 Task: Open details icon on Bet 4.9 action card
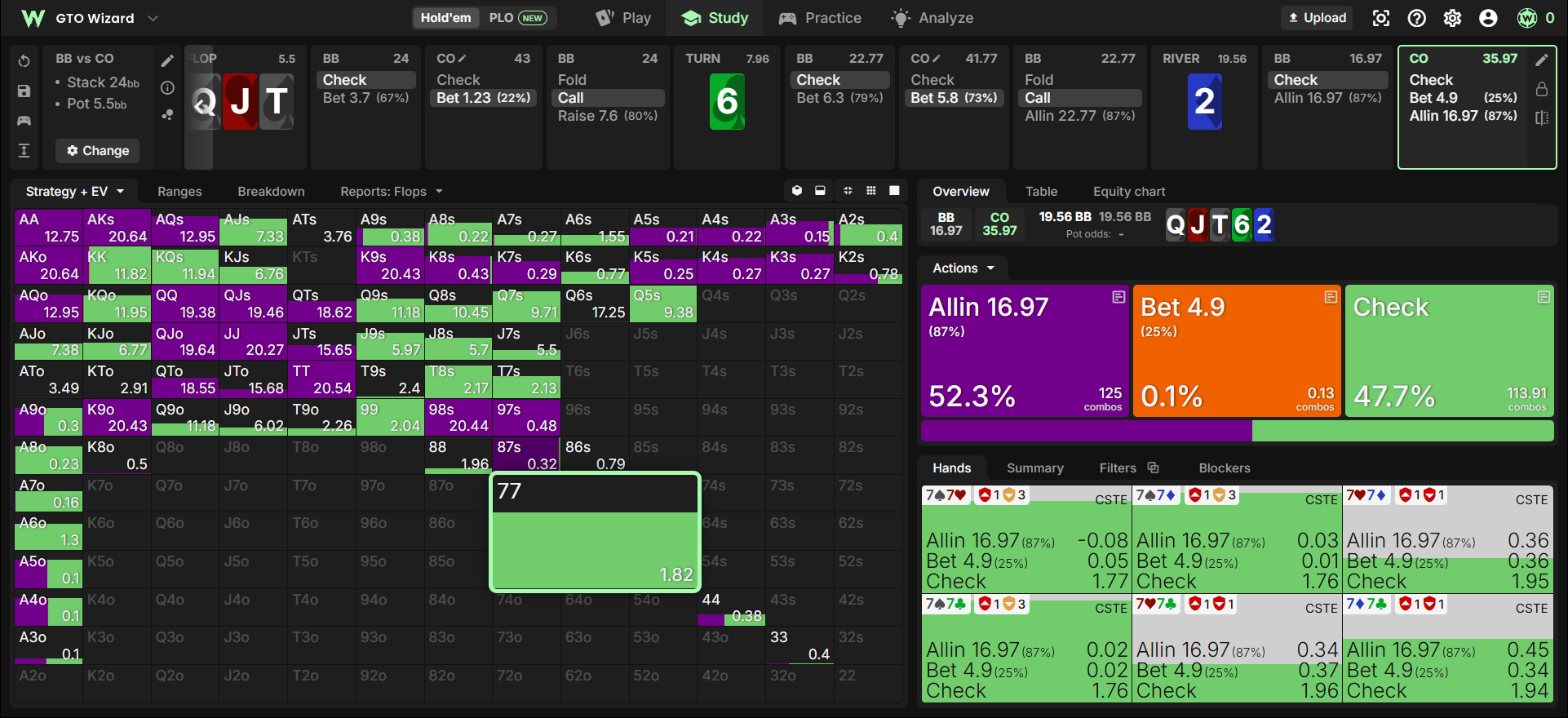click(x=1331, y=297)
